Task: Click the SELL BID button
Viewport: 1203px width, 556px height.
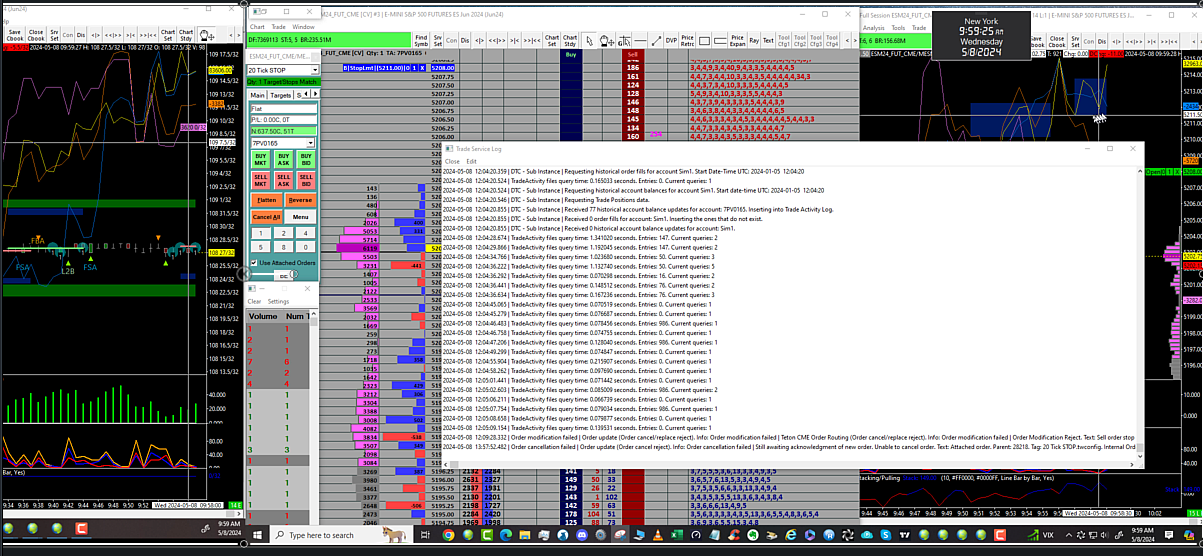Action: pyautogui.click(x=307, y=180)
